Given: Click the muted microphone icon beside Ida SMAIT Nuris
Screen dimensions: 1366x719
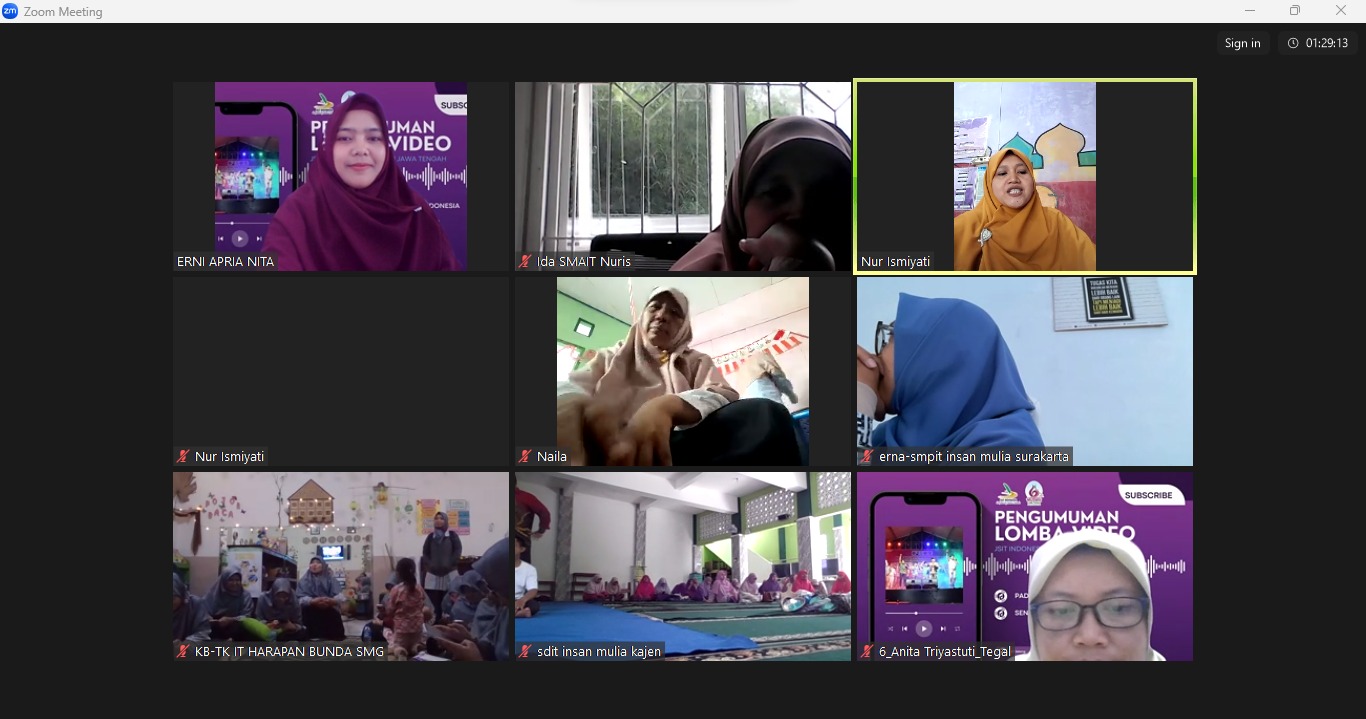Looking at the screenshot, I should 525,262.
